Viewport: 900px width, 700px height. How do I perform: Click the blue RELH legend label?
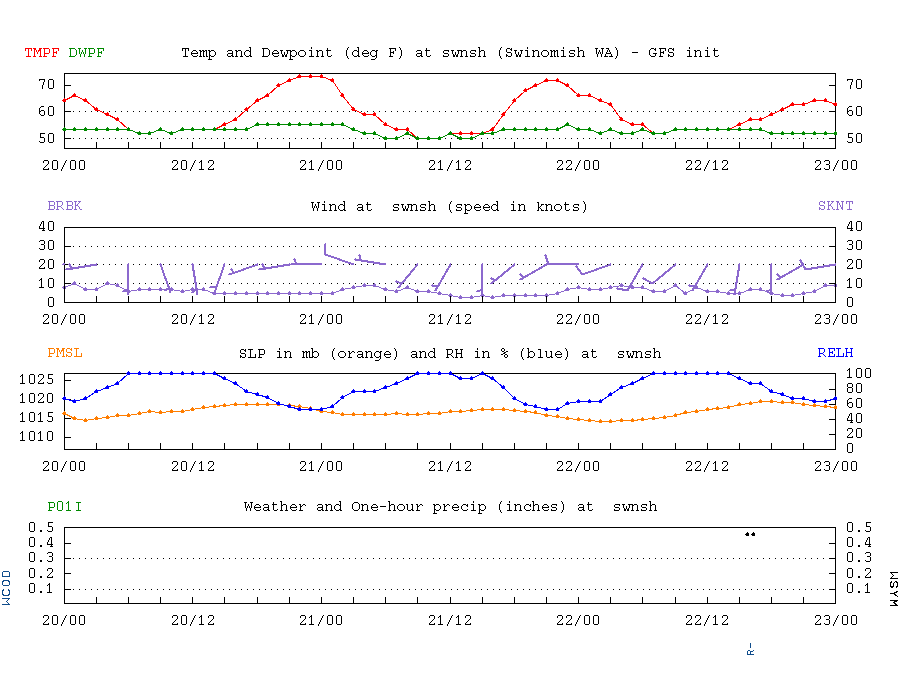pyautogui.click(x=835, y=353)
